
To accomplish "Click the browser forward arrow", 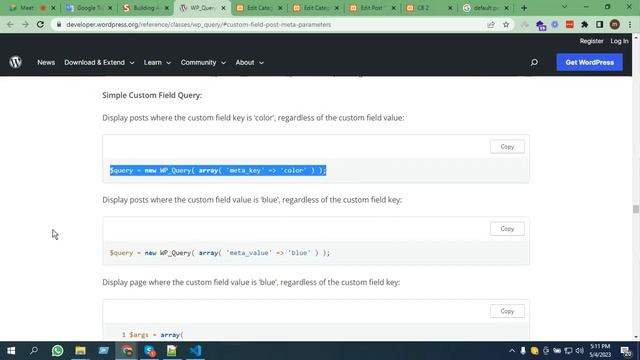I will coord(25,24).
